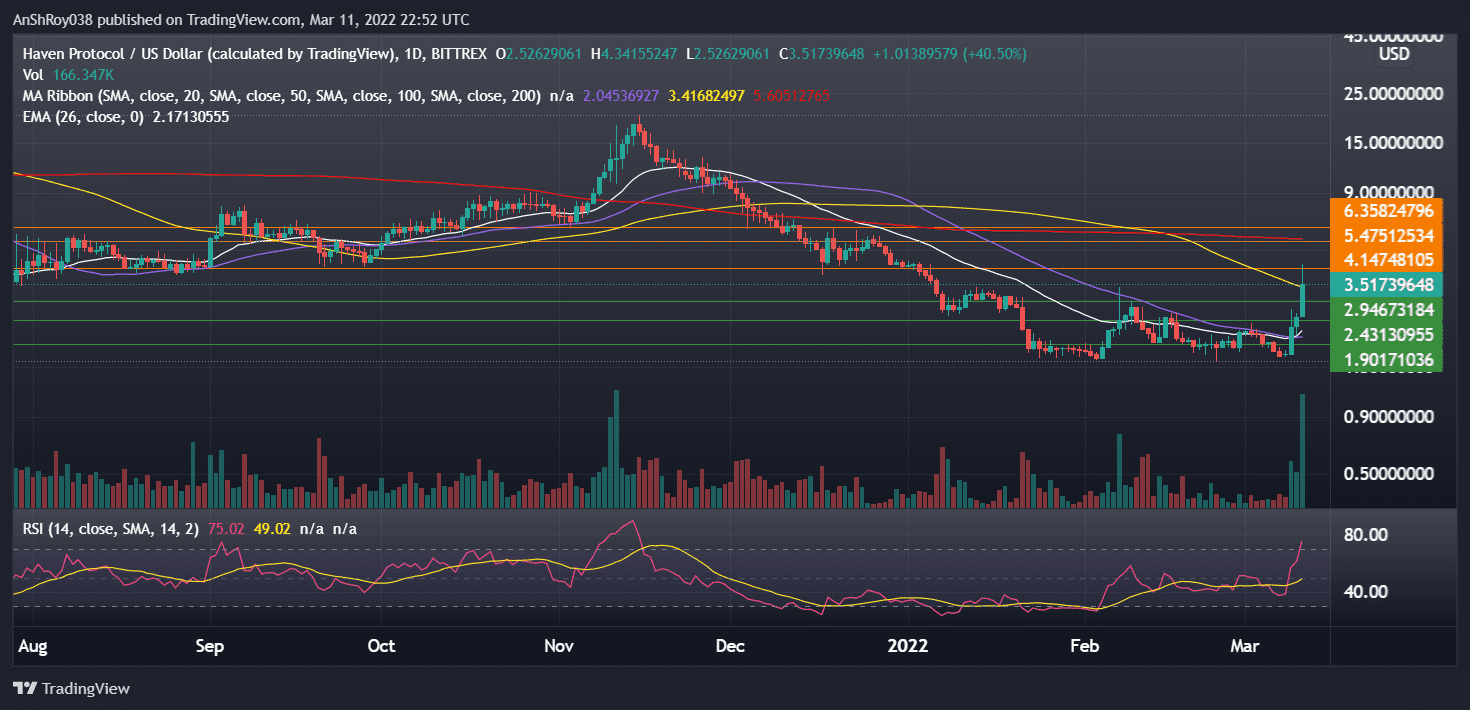Select the Vol indicator legend entry
This screenshot has width=1470, height=710.
32,74
